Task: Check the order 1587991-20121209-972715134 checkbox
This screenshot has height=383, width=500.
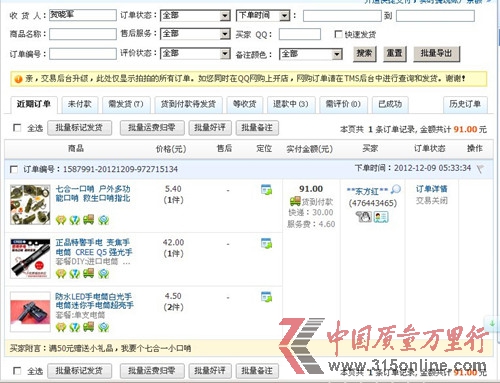Action: [14, 169]
